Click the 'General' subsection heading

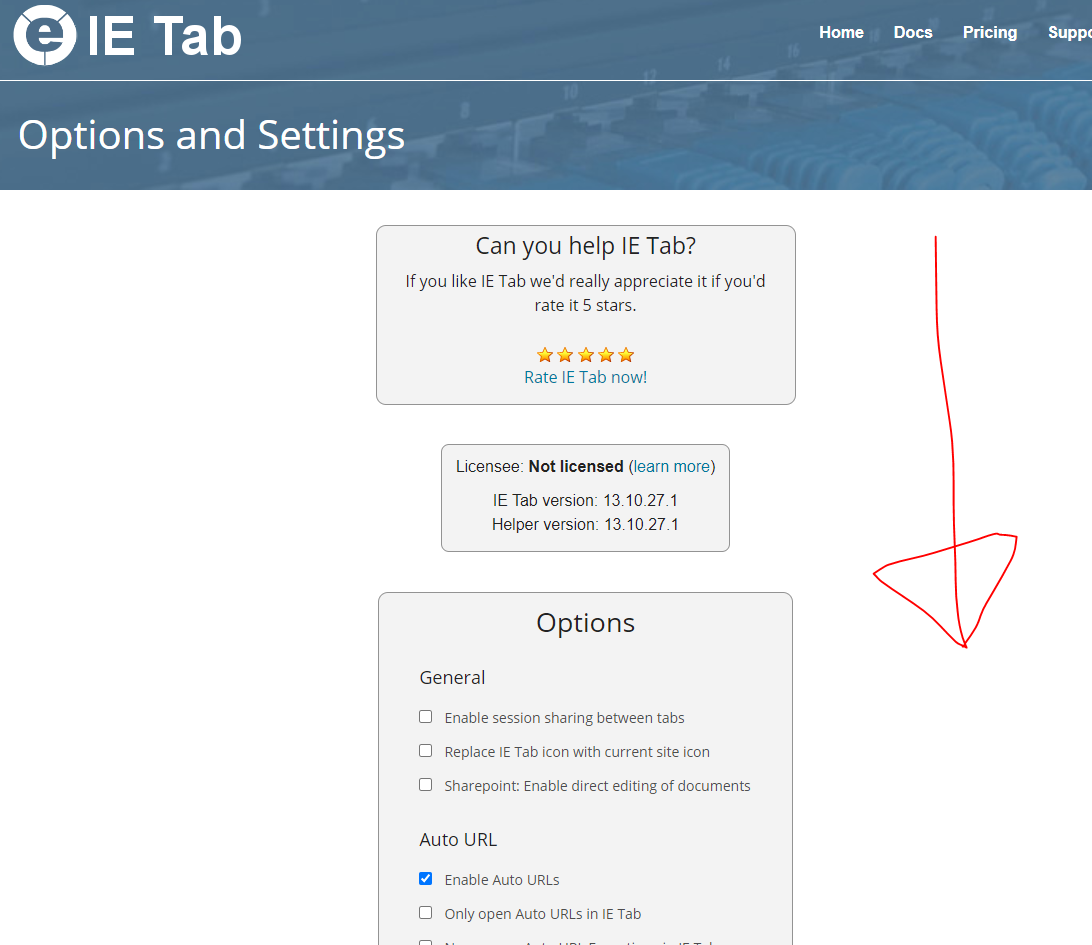(x=452, y=678)
